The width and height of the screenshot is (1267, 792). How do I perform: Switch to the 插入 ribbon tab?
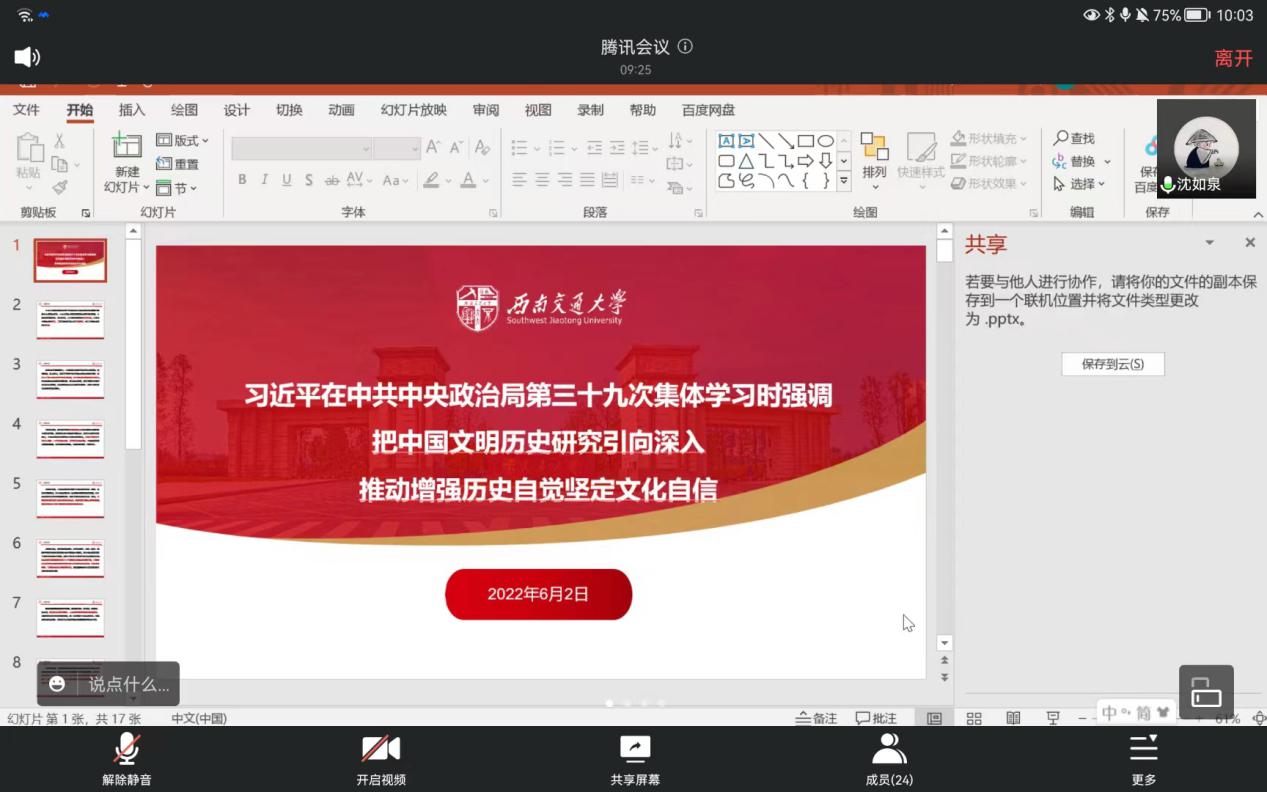tap(132, 110)
